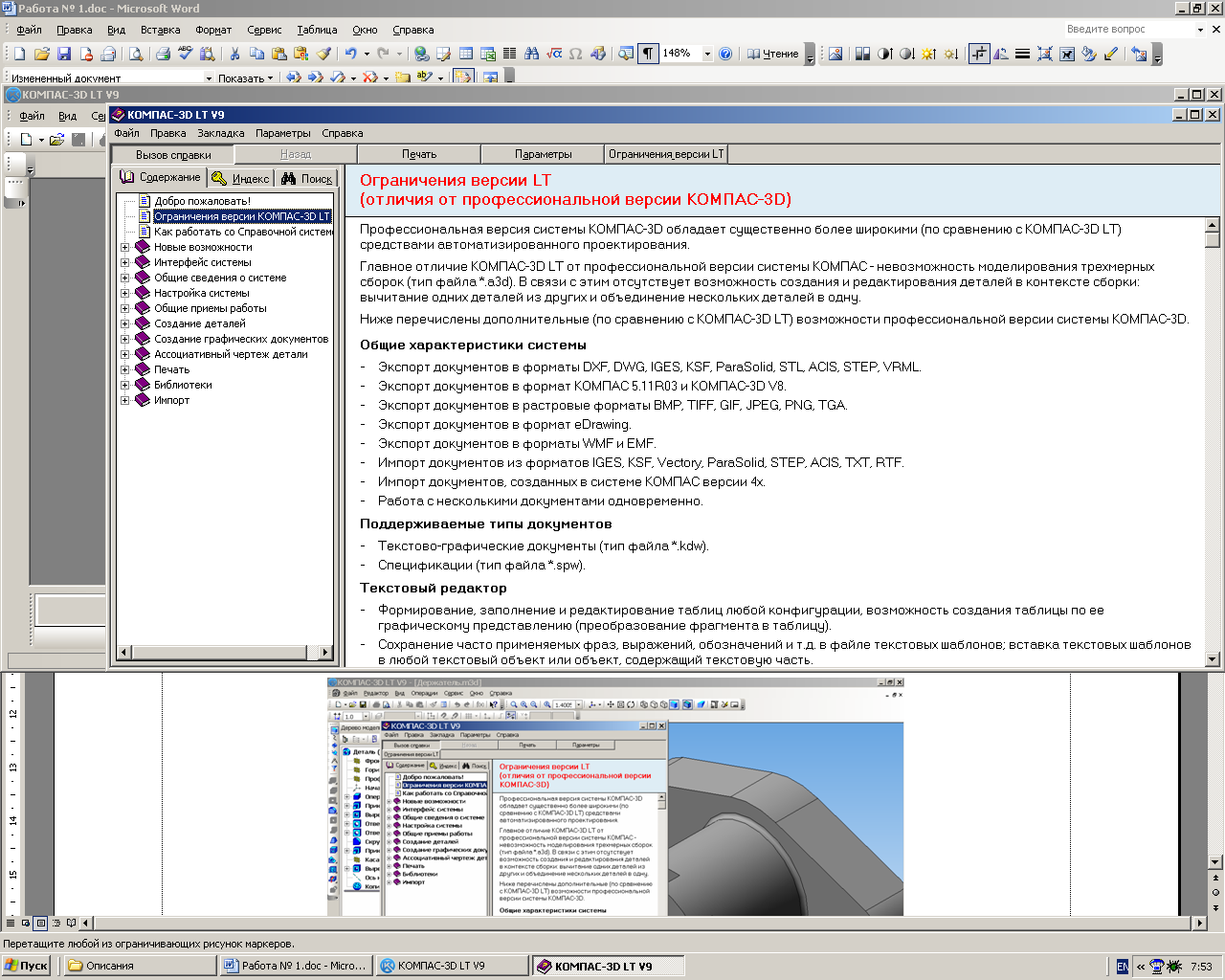Viewport: 1225px width, 980px height.
Task: Open the Формат menu in Word
Action: pyautogui.click(x=213, y=30)
